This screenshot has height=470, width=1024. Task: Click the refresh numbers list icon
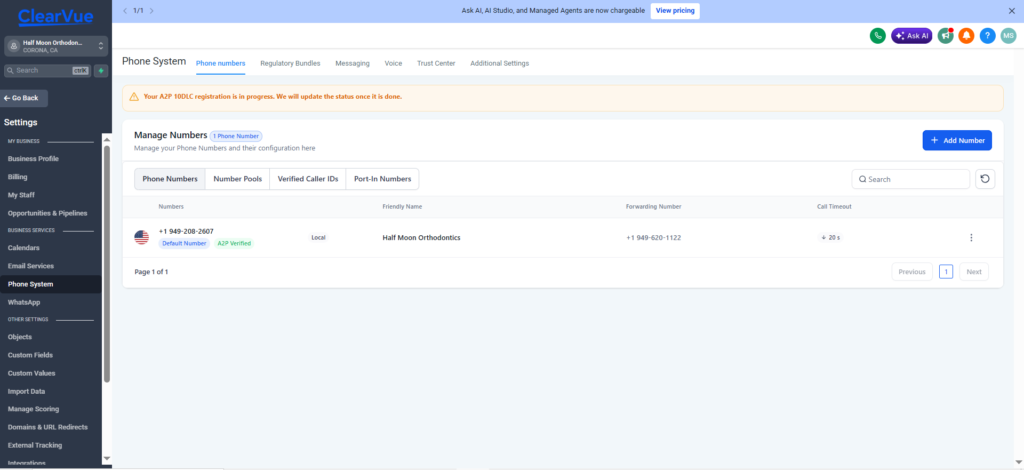click(x=985, y=179)
